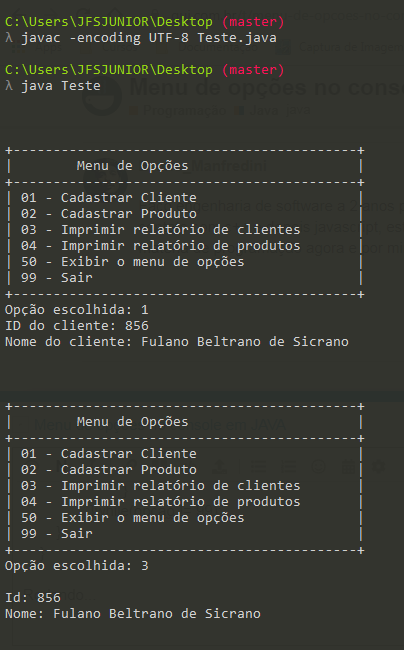This screenshot has width=404, height=650.
Task: Click the 'Opção escolhida: 3' line
Action: tap(77, 566)
